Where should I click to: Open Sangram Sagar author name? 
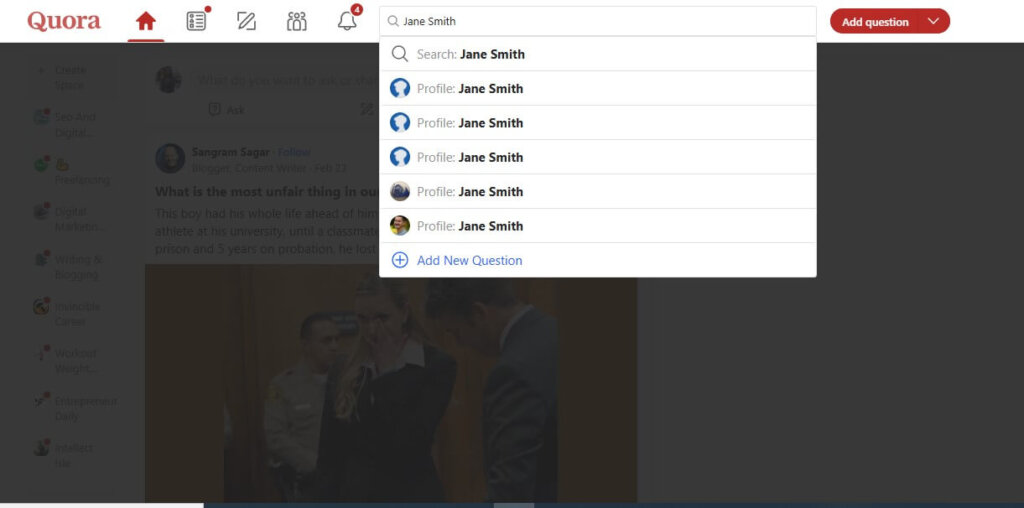tap(231, 152)
